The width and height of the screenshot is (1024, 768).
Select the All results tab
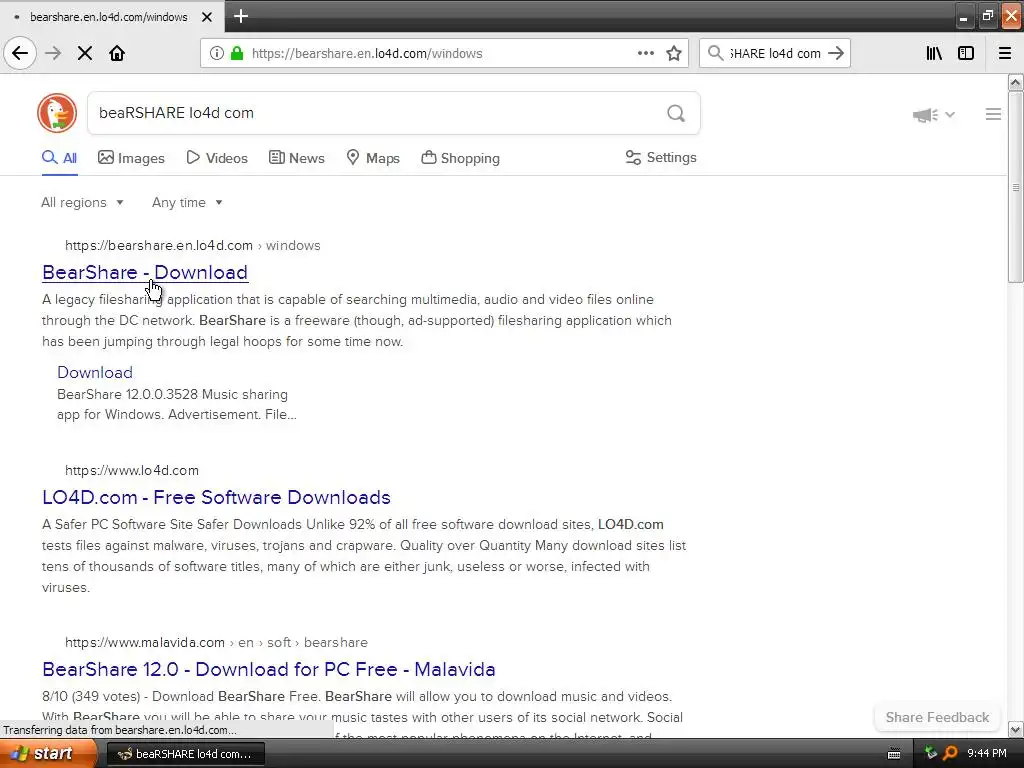[59, 158]
